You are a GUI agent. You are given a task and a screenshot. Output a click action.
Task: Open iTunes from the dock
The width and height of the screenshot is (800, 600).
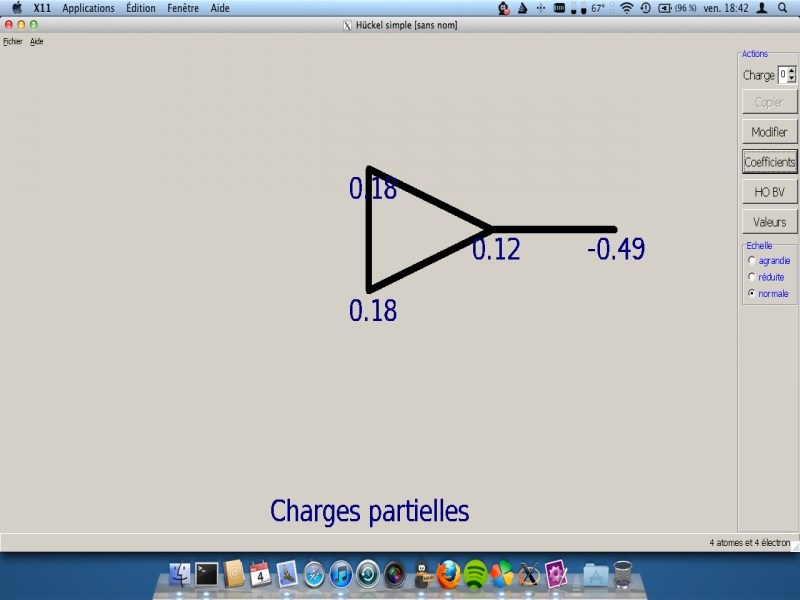coord(341,574)
